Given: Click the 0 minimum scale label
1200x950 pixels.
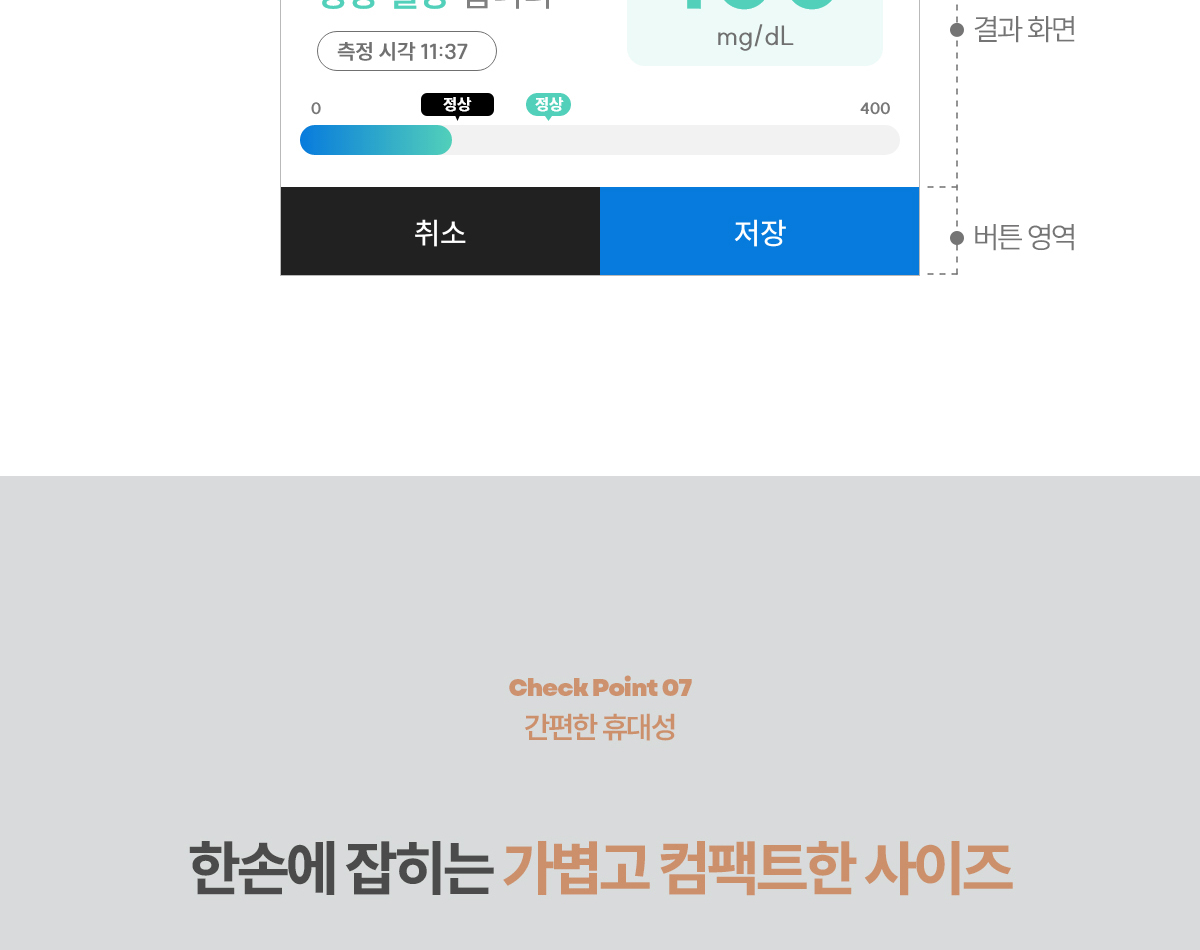Looking at the screenshot, I should (316, 109).
